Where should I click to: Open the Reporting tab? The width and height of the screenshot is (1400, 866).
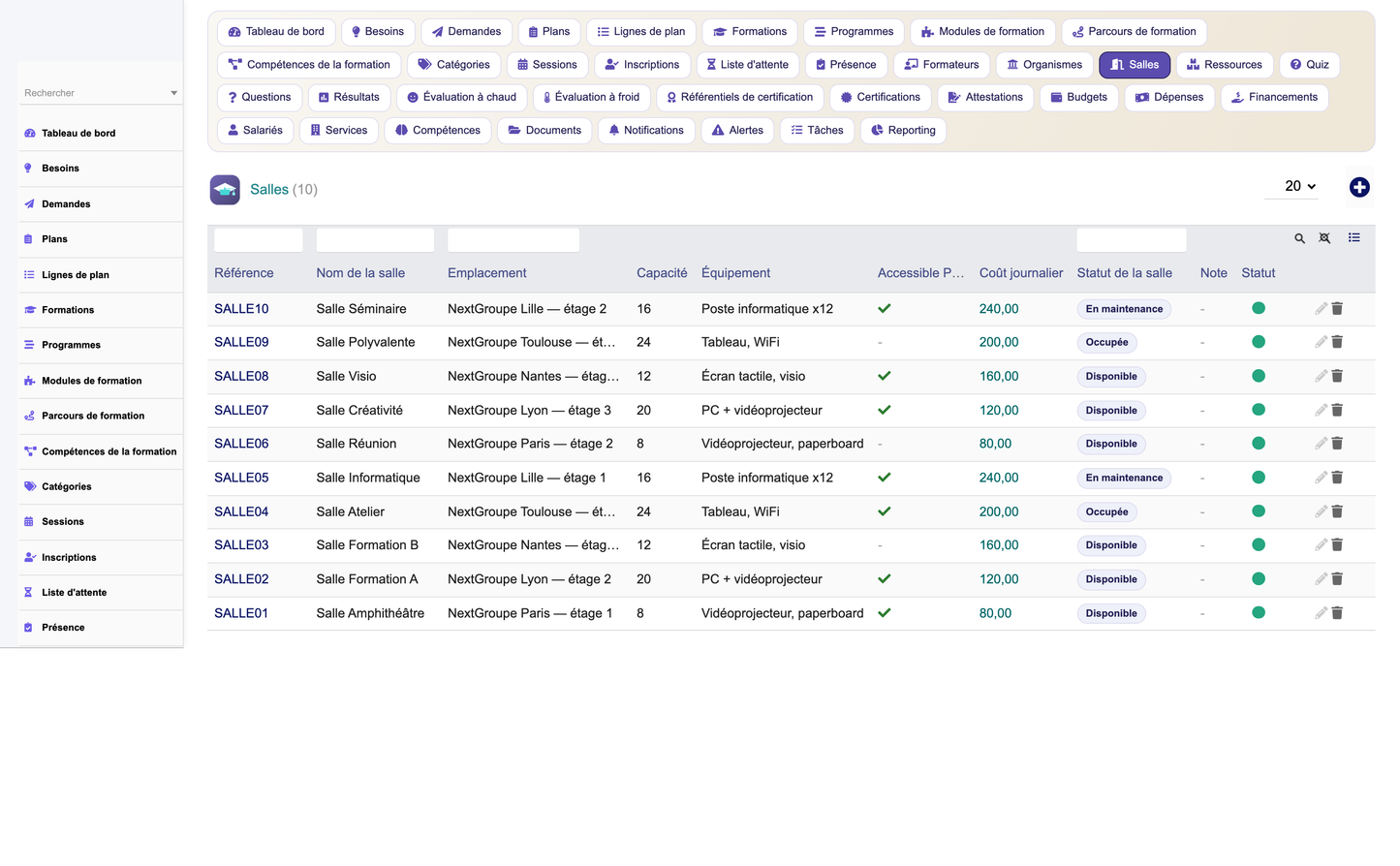pyautogui.click(x=903, y=131)
